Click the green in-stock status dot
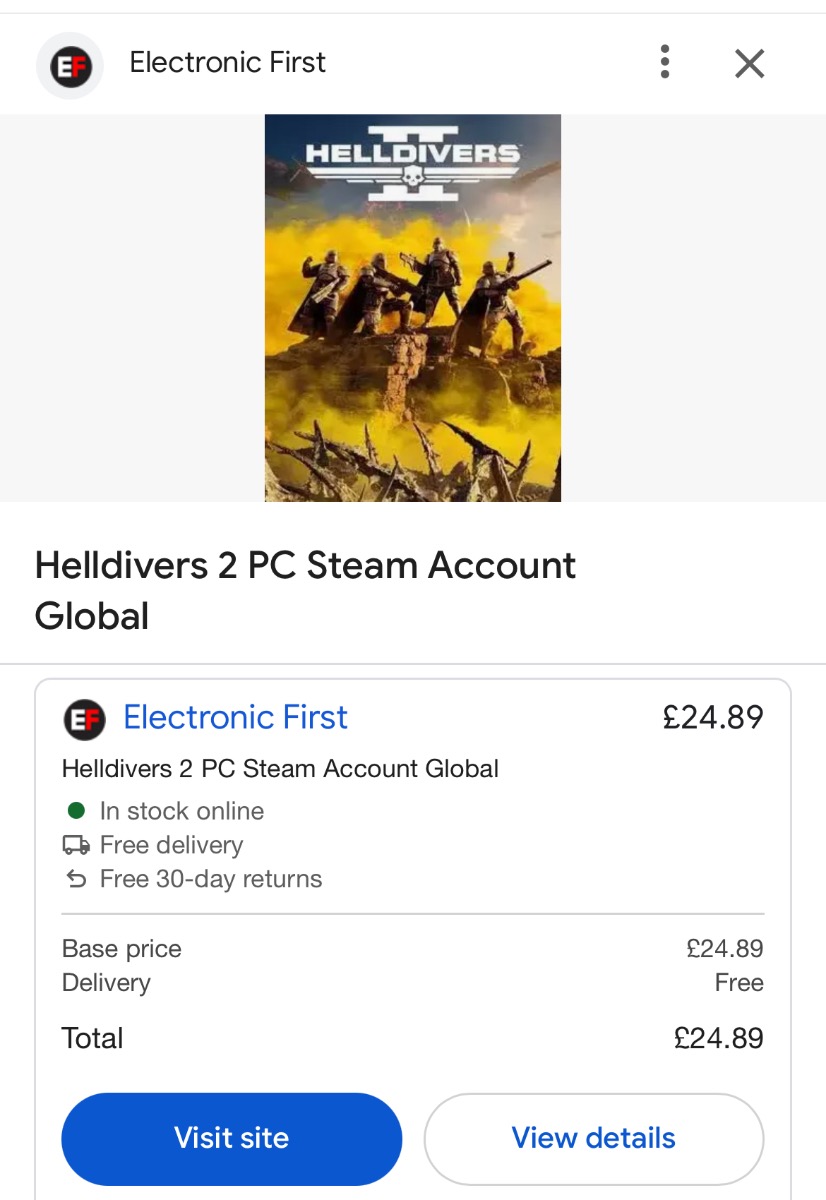The height and width of the screenshot is (1200, 826). pos(77,811)
